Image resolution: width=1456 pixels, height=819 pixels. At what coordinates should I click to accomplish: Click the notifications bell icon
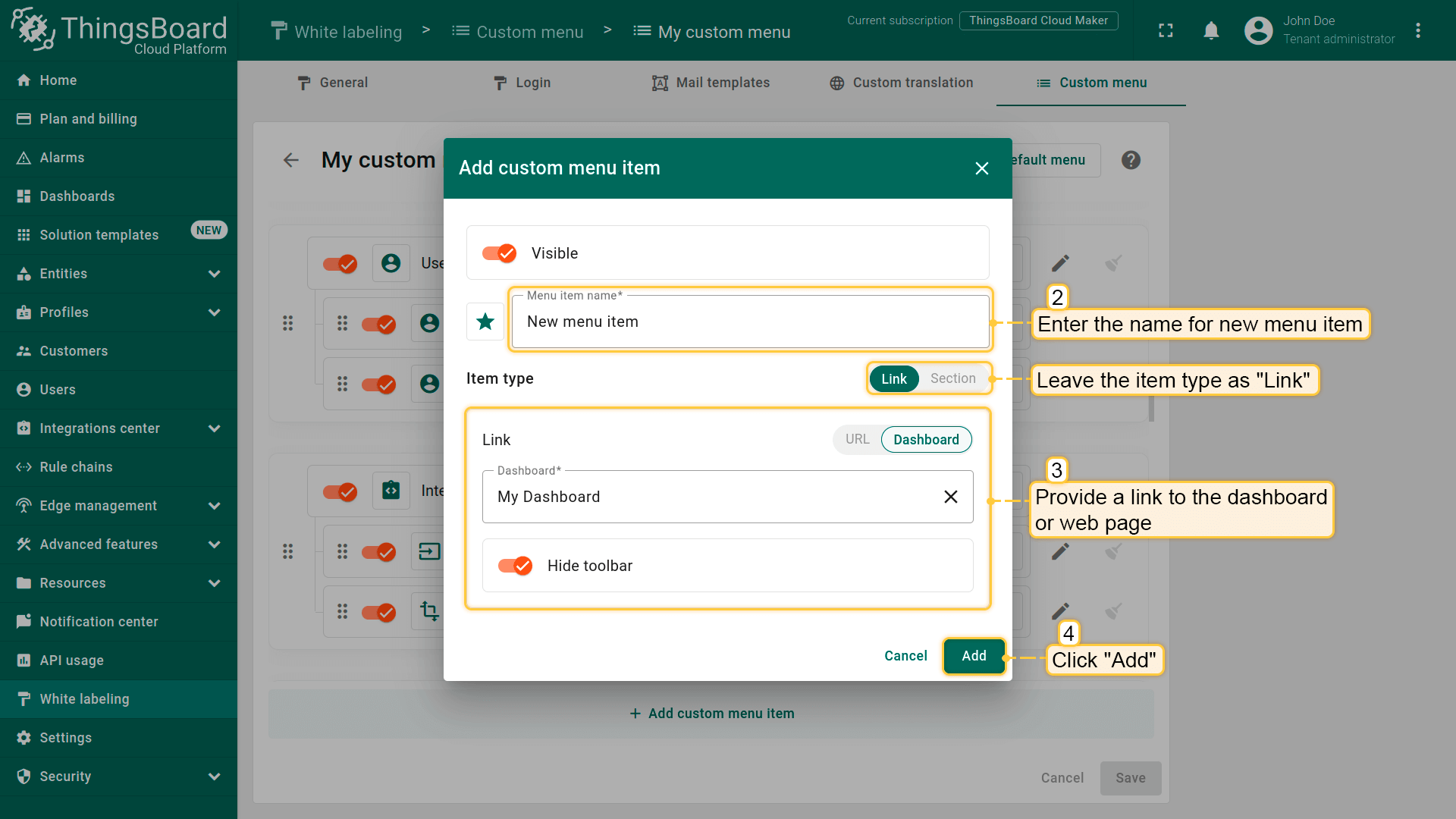1211,30
